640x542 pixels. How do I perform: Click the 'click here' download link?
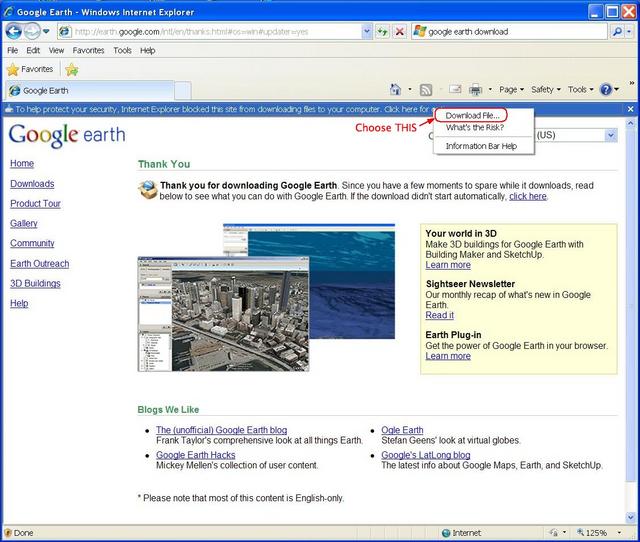point(528,196)
